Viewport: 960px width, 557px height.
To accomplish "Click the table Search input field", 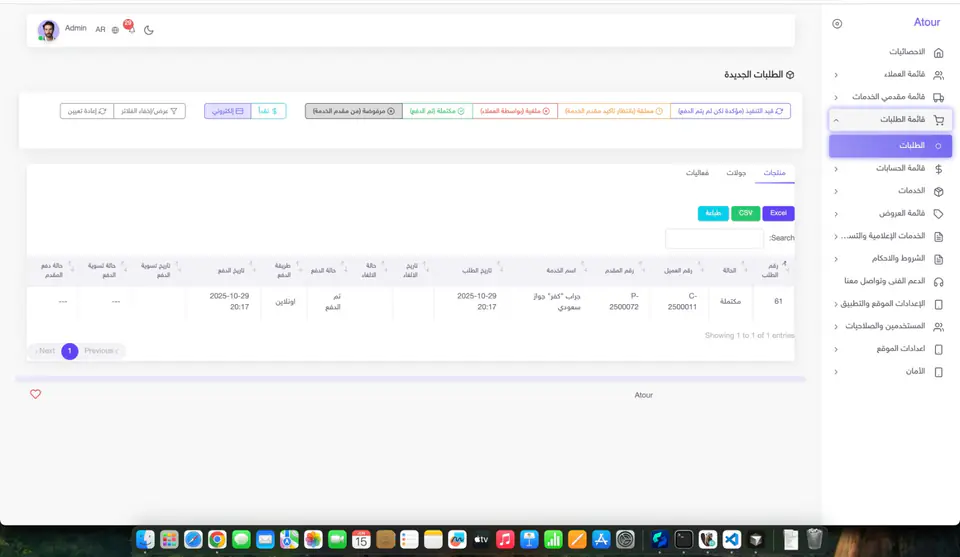I will tap(714, 238).
